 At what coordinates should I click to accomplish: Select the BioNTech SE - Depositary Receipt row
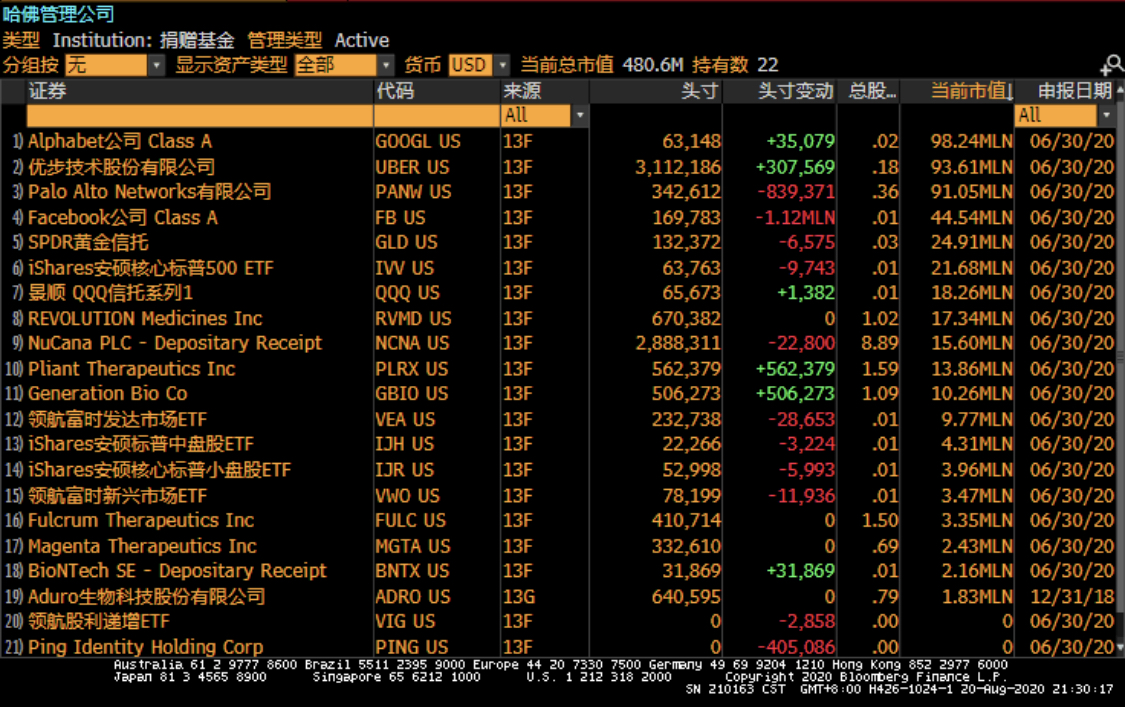560,571
